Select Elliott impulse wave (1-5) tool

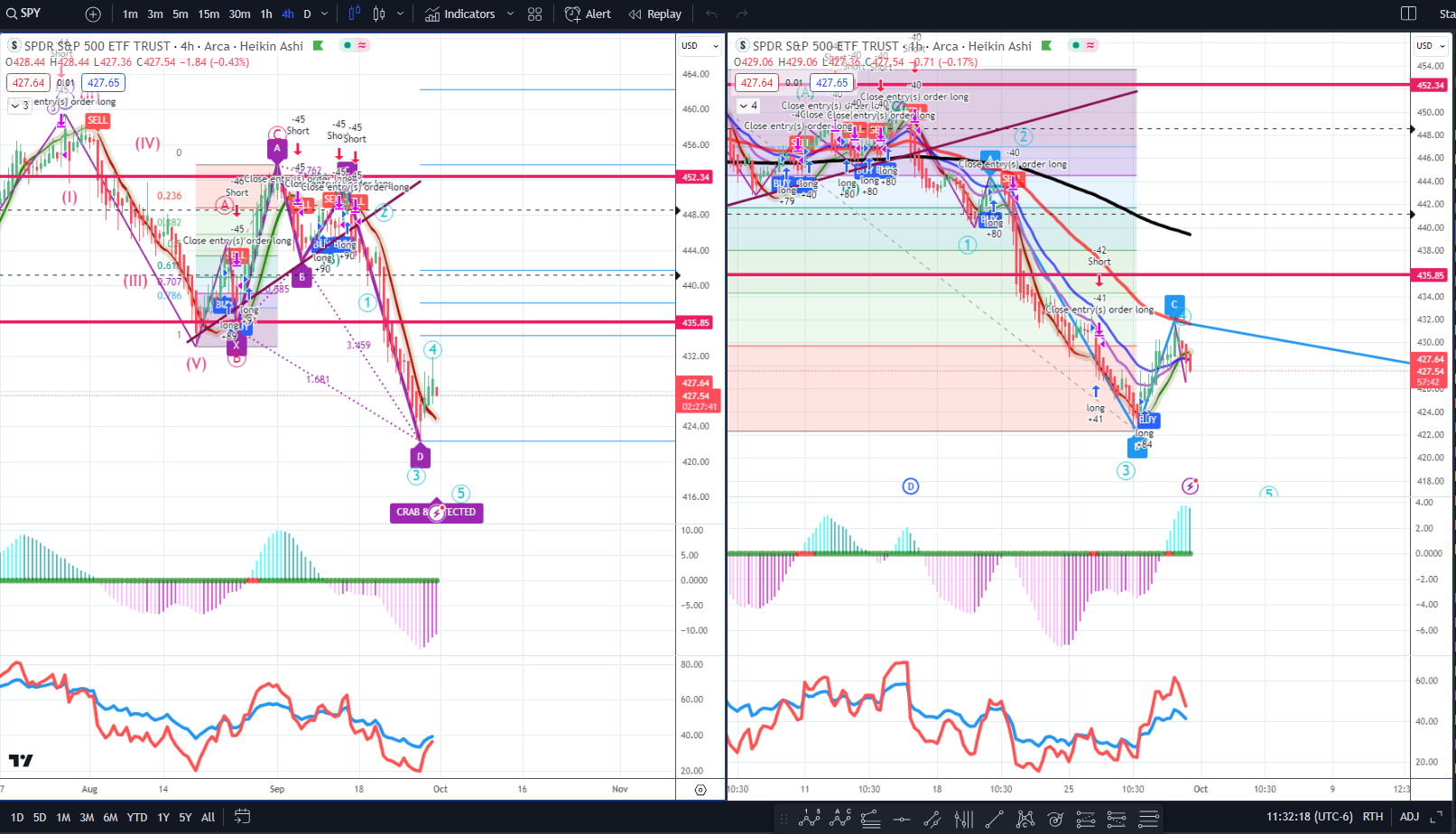pyautogui.click(x=810, y=820)
